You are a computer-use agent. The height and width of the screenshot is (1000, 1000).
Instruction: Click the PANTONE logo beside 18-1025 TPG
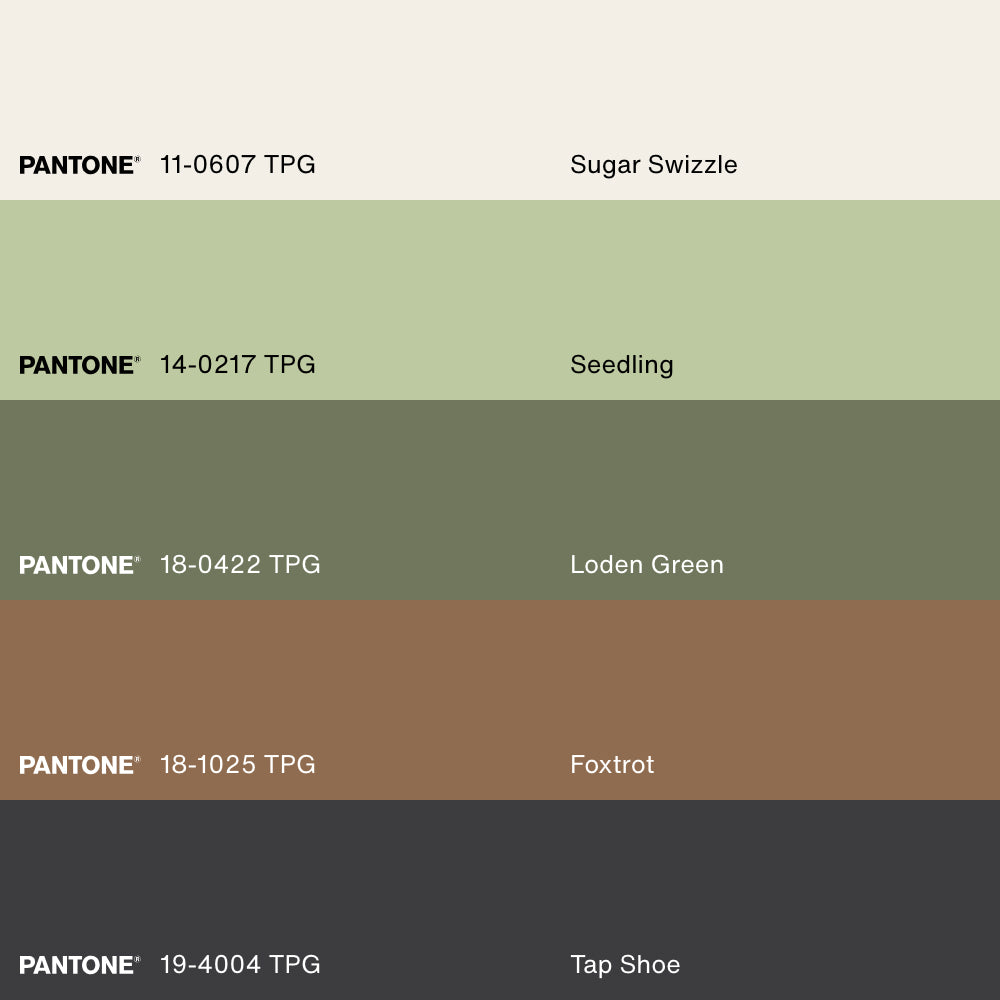click(80, 765)
